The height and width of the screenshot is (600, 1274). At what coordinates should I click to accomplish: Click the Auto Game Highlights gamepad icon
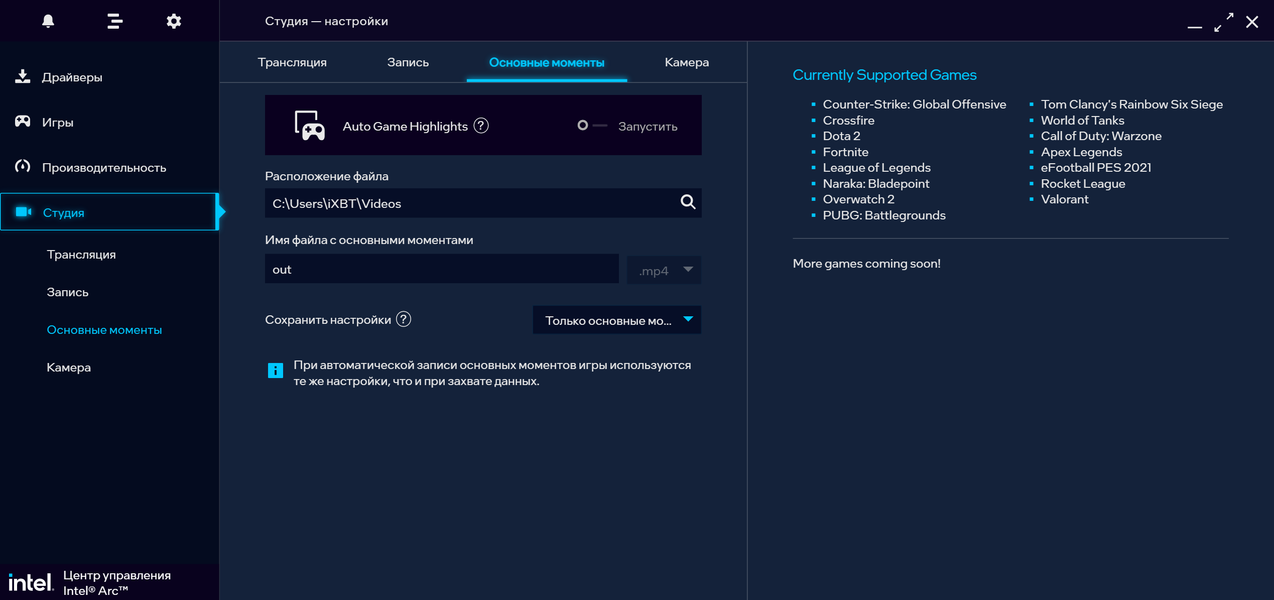(x=310, y=125)
